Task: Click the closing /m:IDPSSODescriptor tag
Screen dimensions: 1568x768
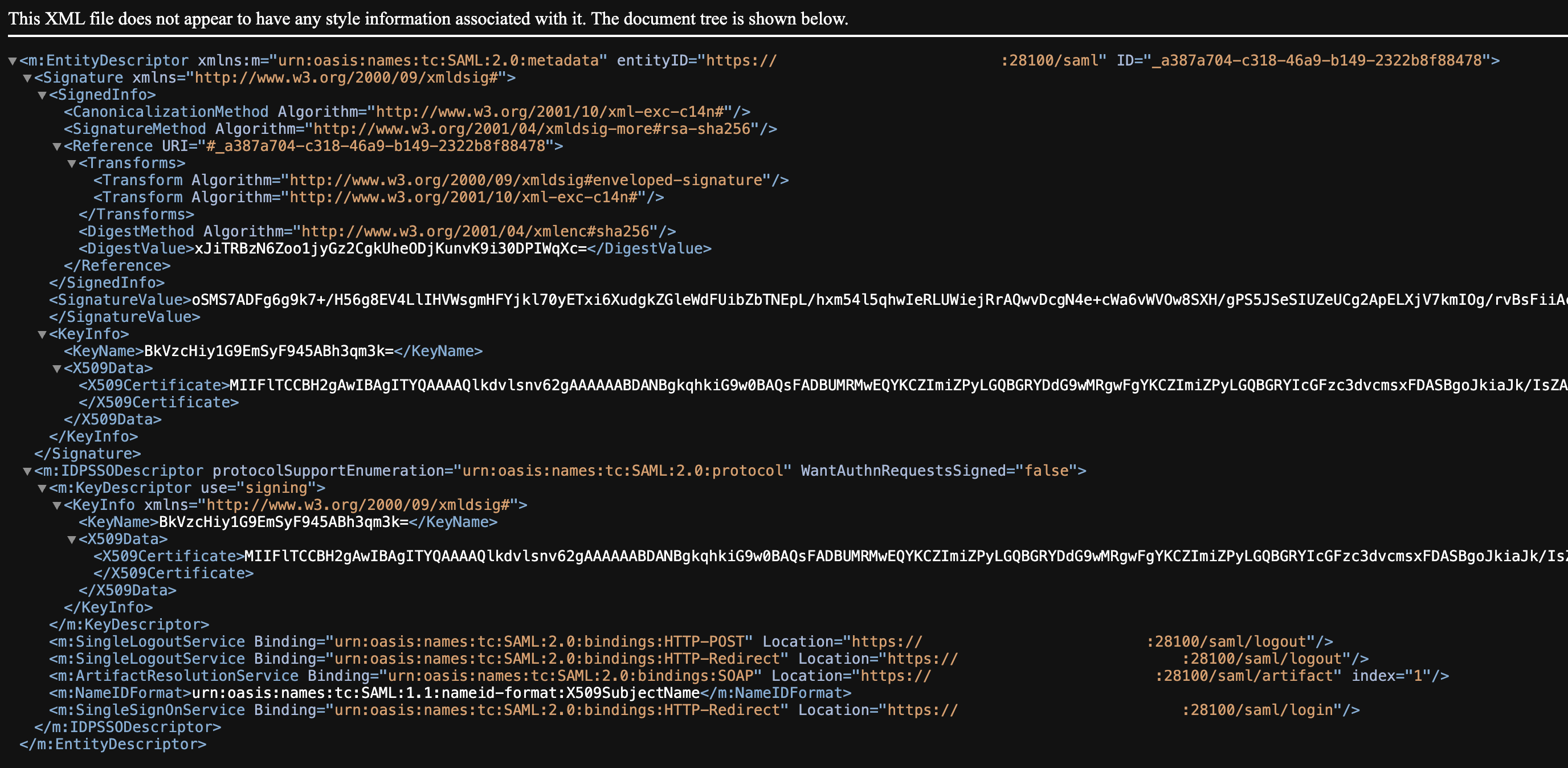Action: click(128, 726)
